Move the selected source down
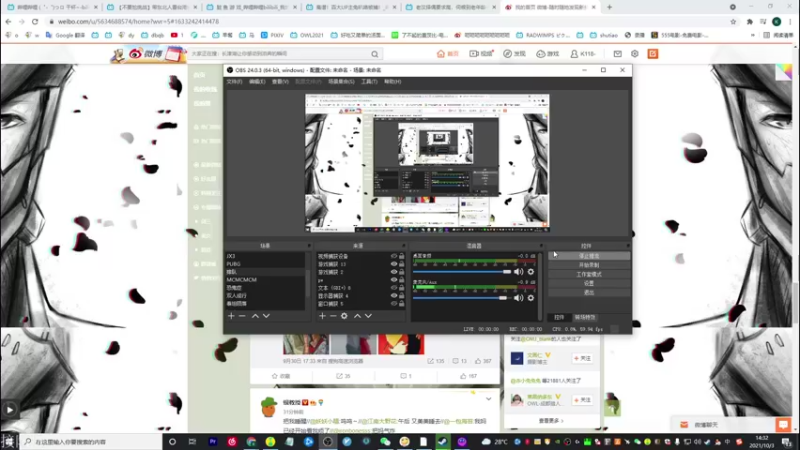The image size is (800, 450). (368, 316)
